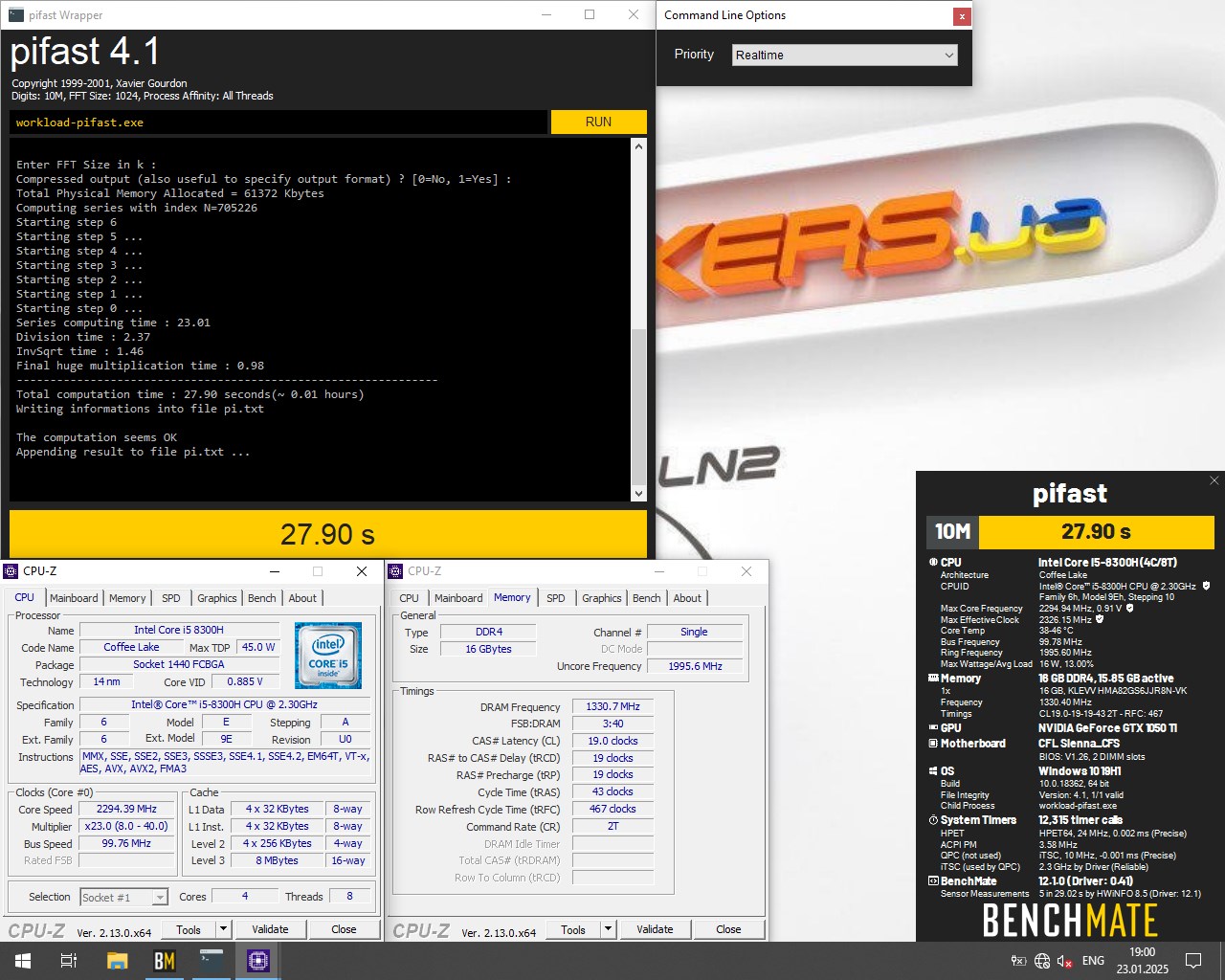Click the GPU section icon in BenchMate overlay
1225x980 pixels.
pyautogui.click(x=933, y=728)
